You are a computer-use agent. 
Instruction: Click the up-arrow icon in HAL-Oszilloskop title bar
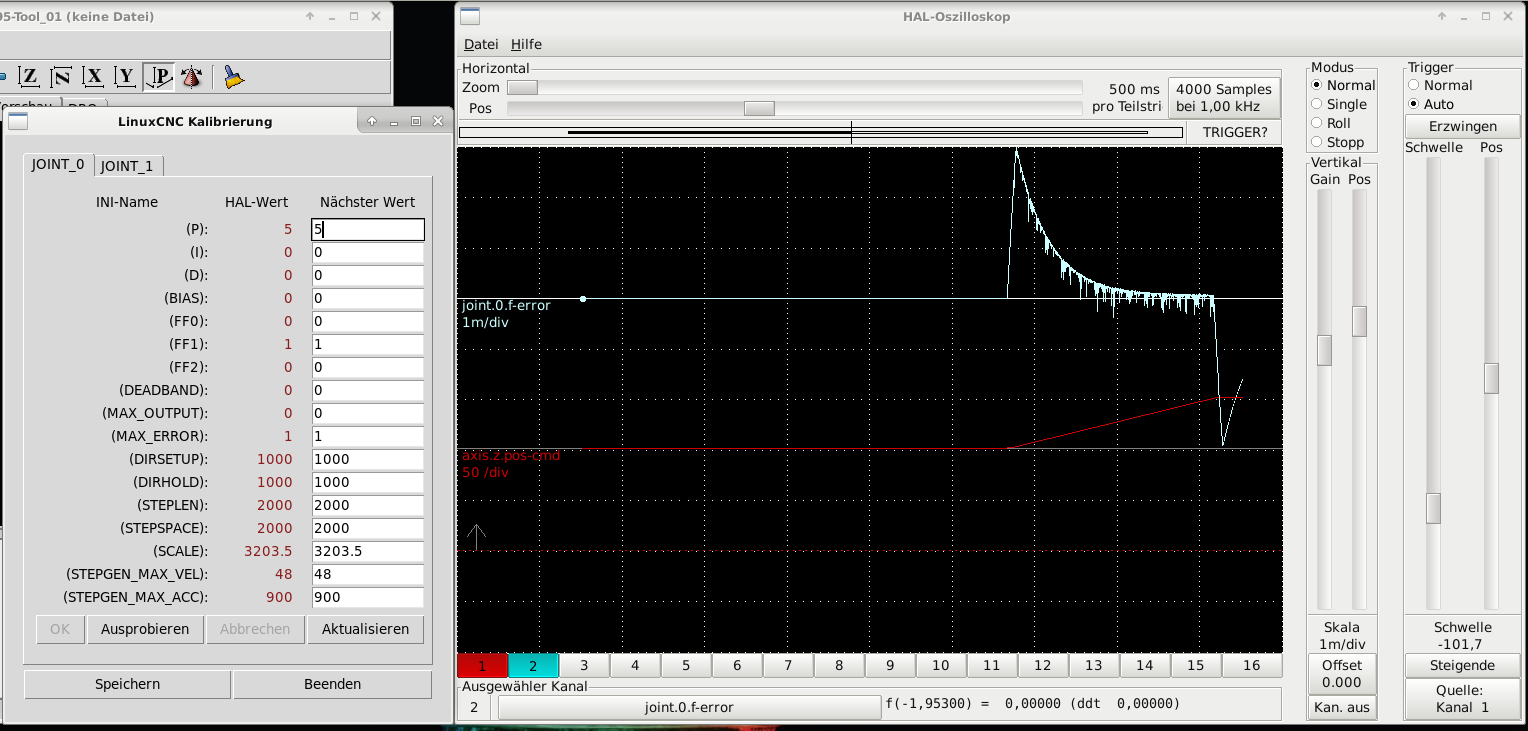coord(1442,16)
